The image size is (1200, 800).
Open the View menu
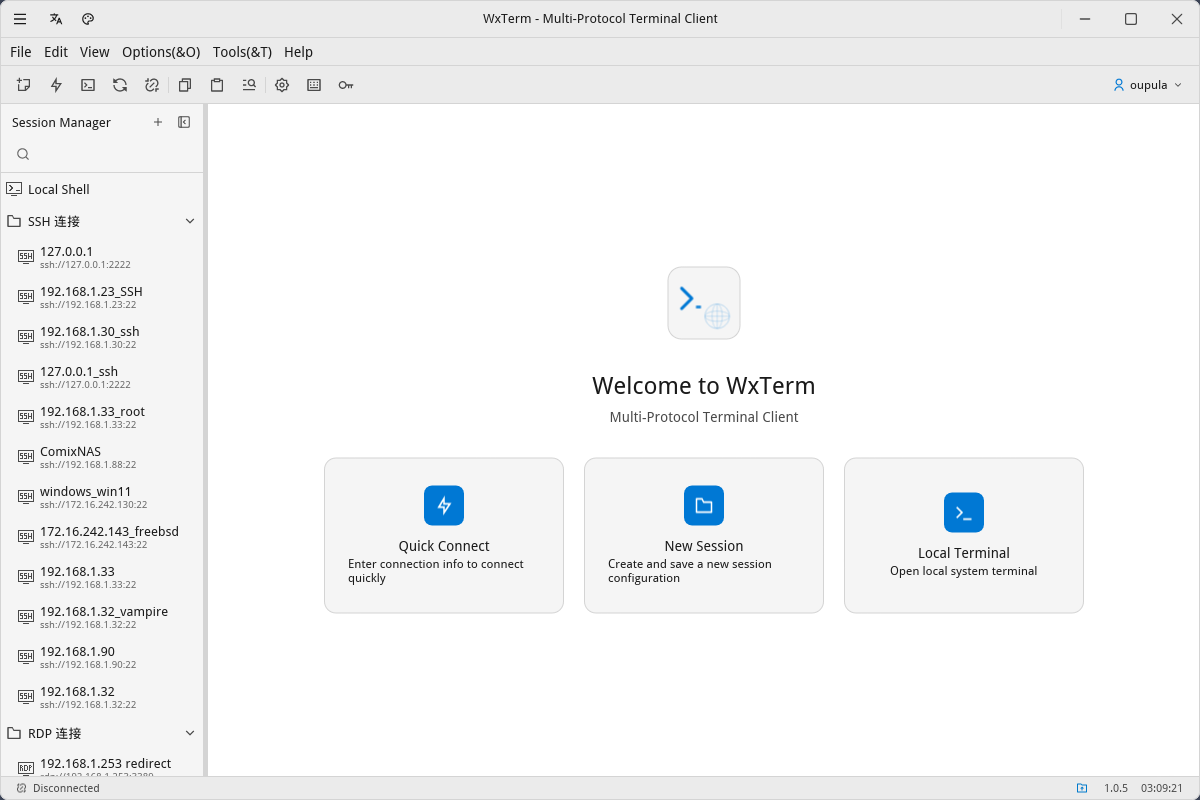pos(95,52)
